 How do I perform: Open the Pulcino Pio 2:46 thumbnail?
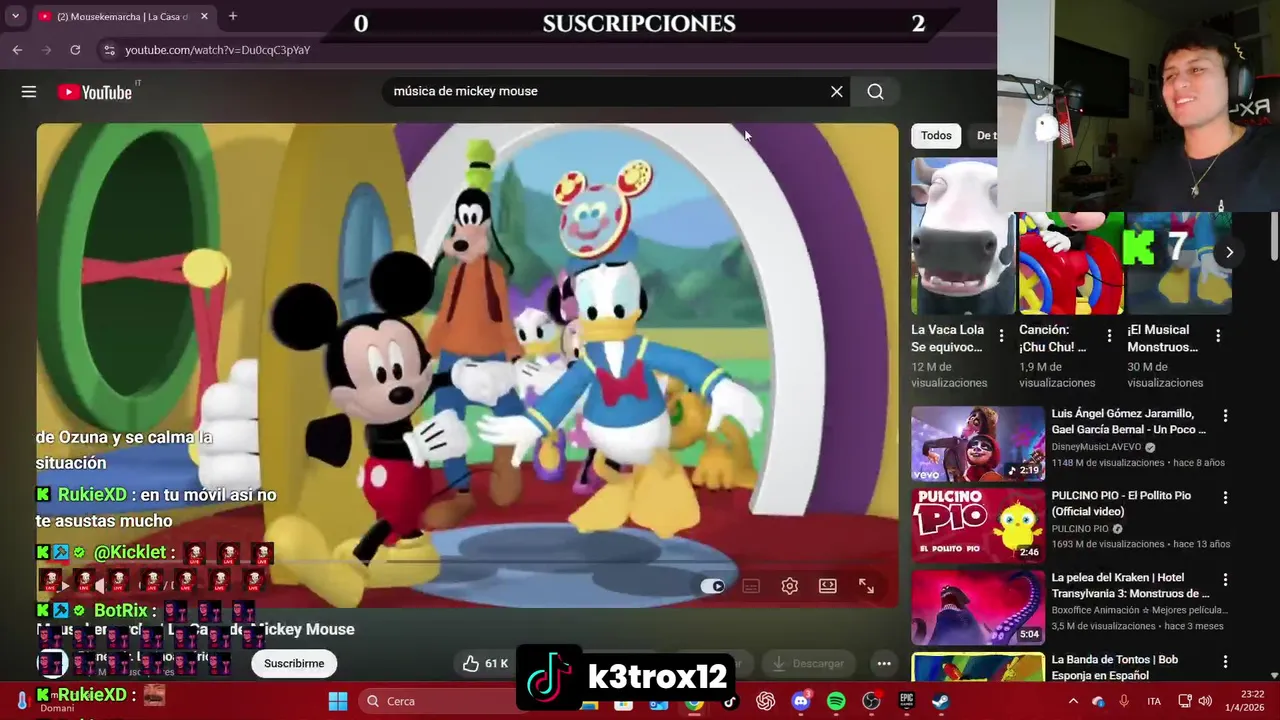[x=978, y=524]
